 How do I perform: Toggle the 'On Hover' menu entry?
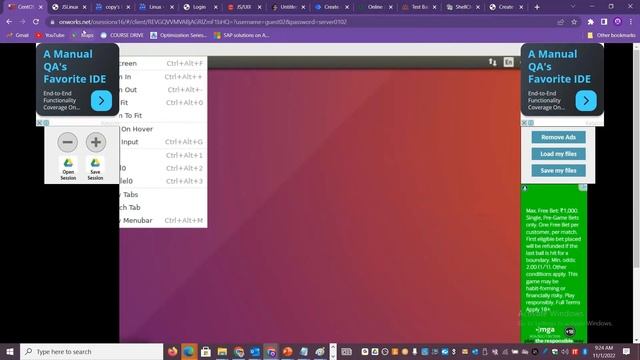(163, 129)
